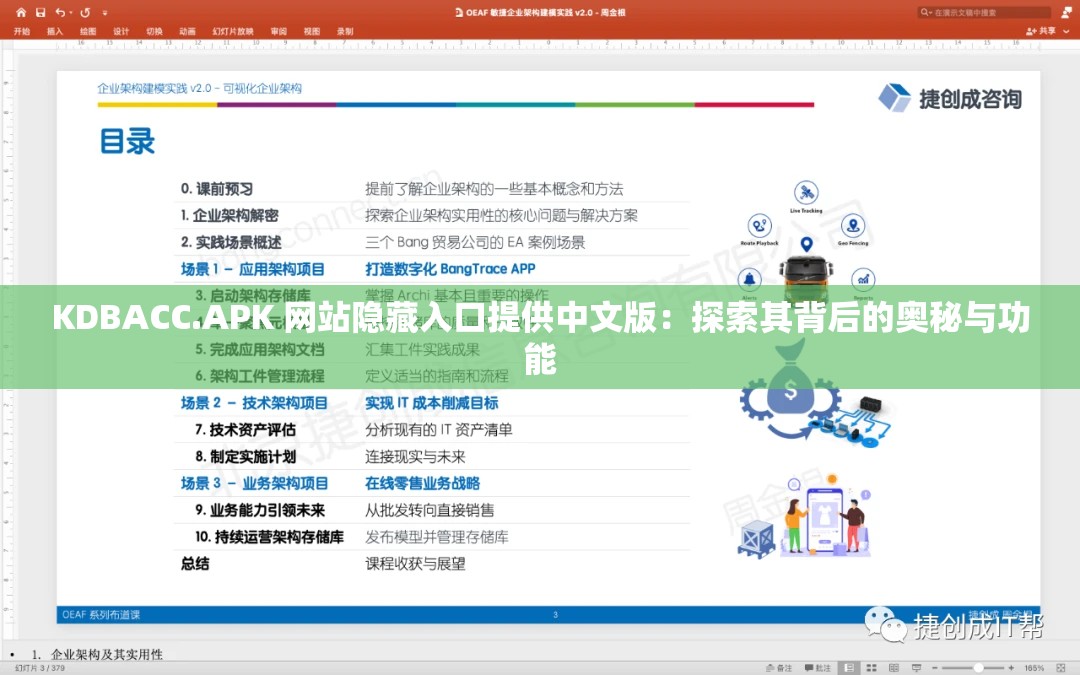Click 从批发转向直接销售 description
Viewport: 1080px width, 675px height.
coord(430,510)
